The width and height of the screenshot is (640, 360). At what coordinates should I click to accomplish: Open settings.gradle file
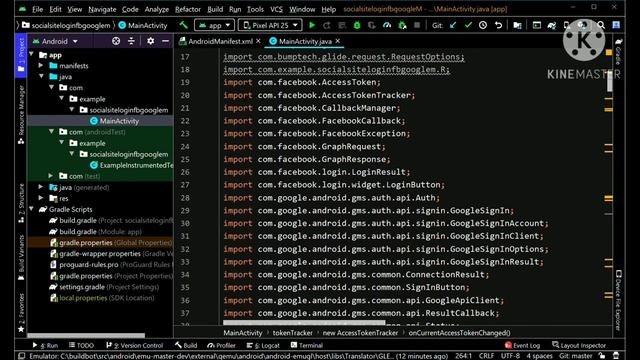[104, 287]
